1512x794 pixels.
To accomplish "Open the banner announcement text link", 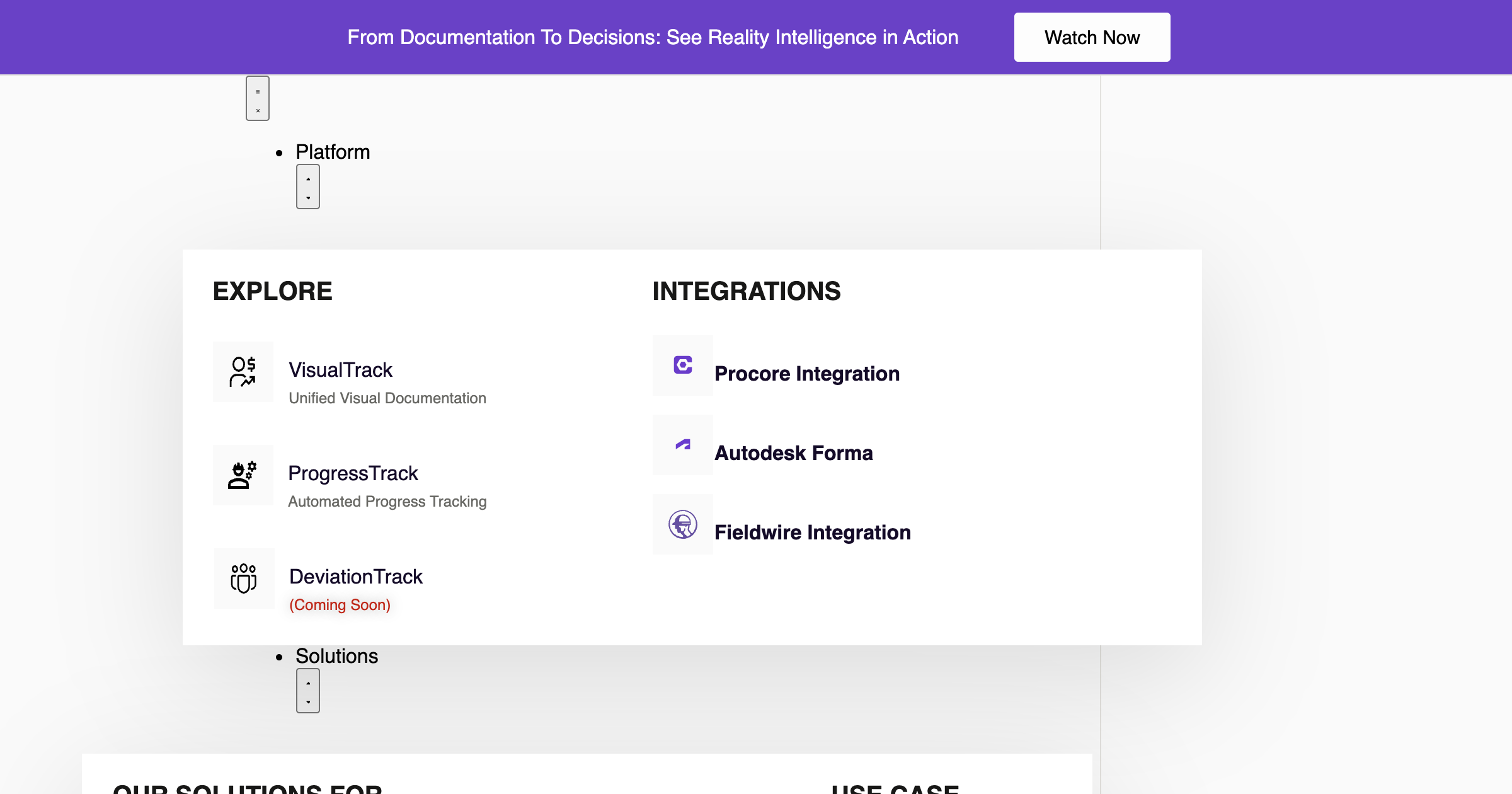I will (x=653, y=37).
